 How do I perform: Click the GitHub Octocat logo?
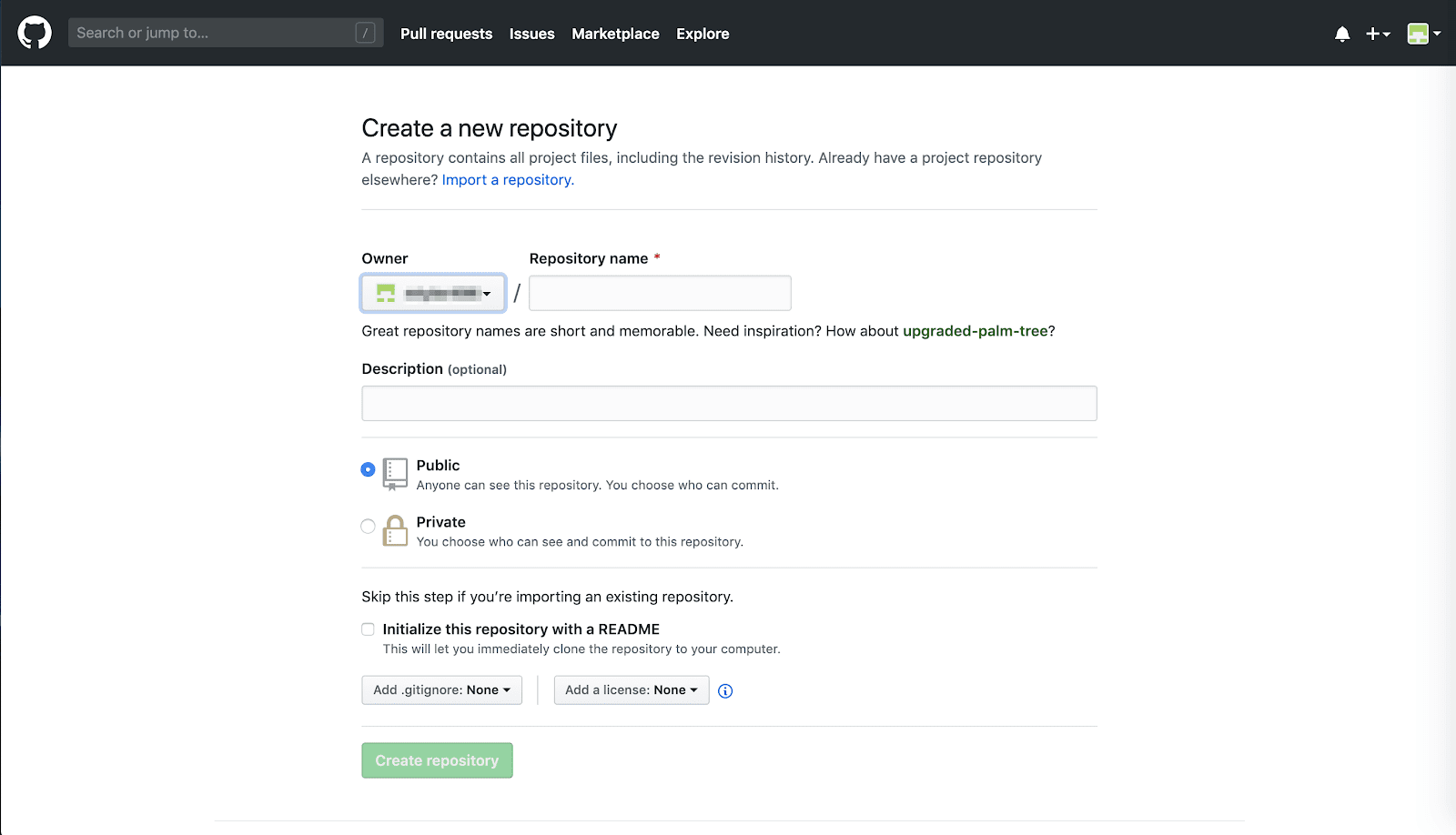pyautogui.click(x=35, y=32)
